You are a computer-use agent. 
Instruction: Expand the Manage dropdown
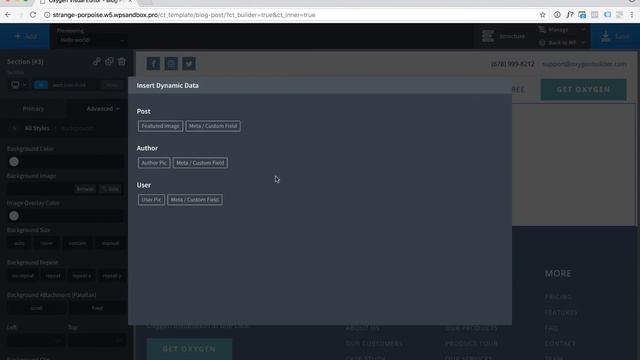(x=562, y=30)
